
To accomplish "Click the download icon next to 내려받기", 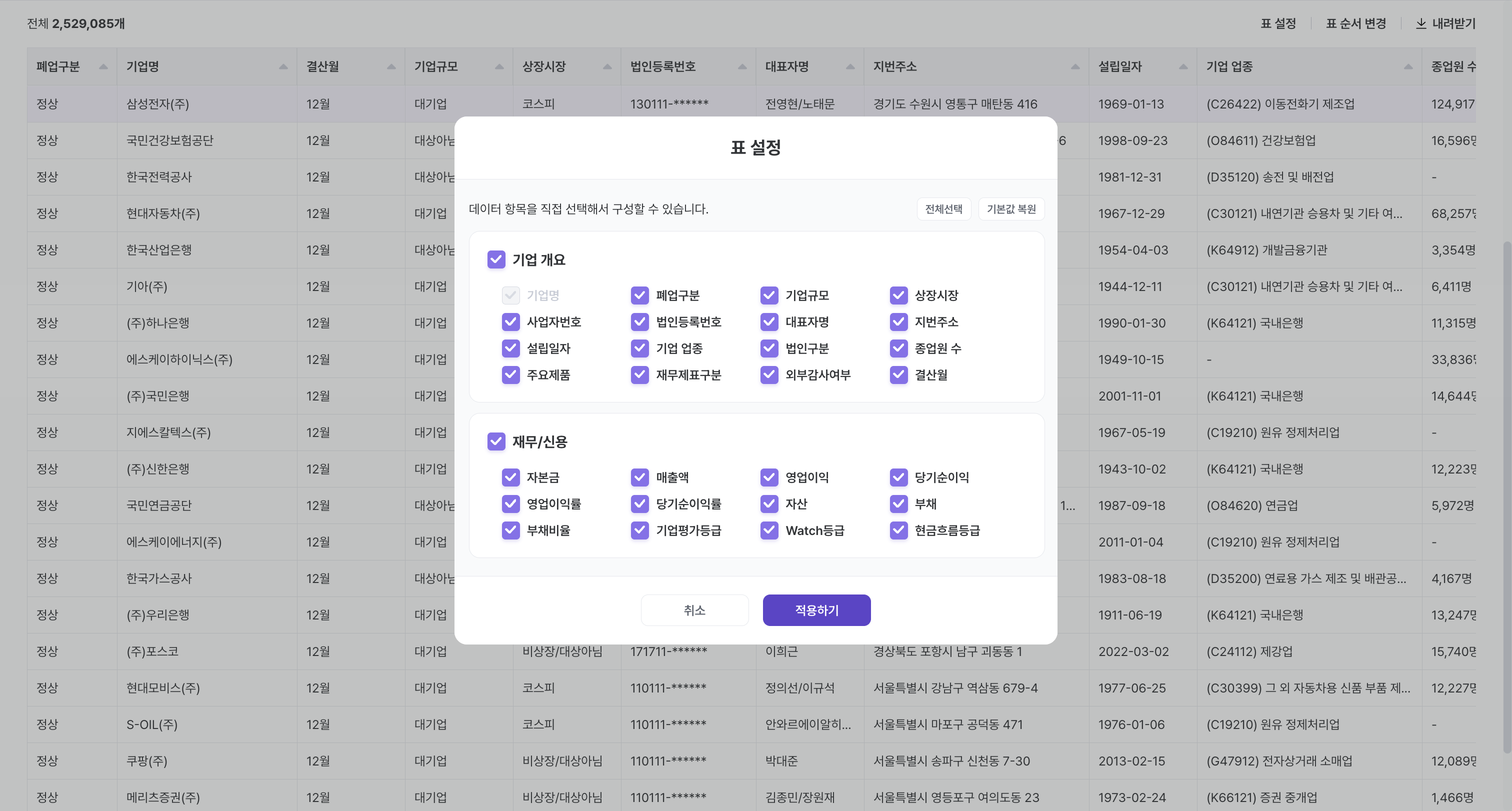I will click(1420, 23).
